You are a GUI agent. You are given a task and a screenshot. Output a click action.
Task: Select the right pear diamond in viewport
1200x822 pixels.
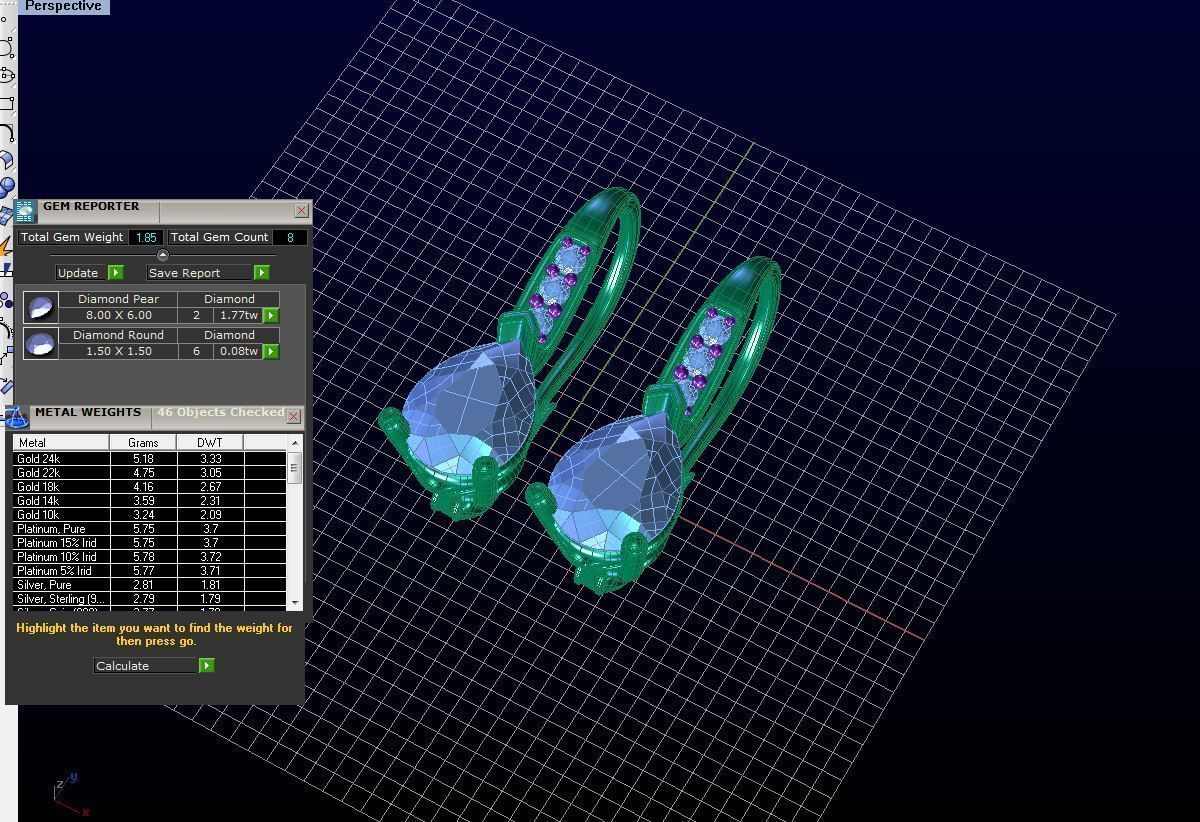pos(615,480)
